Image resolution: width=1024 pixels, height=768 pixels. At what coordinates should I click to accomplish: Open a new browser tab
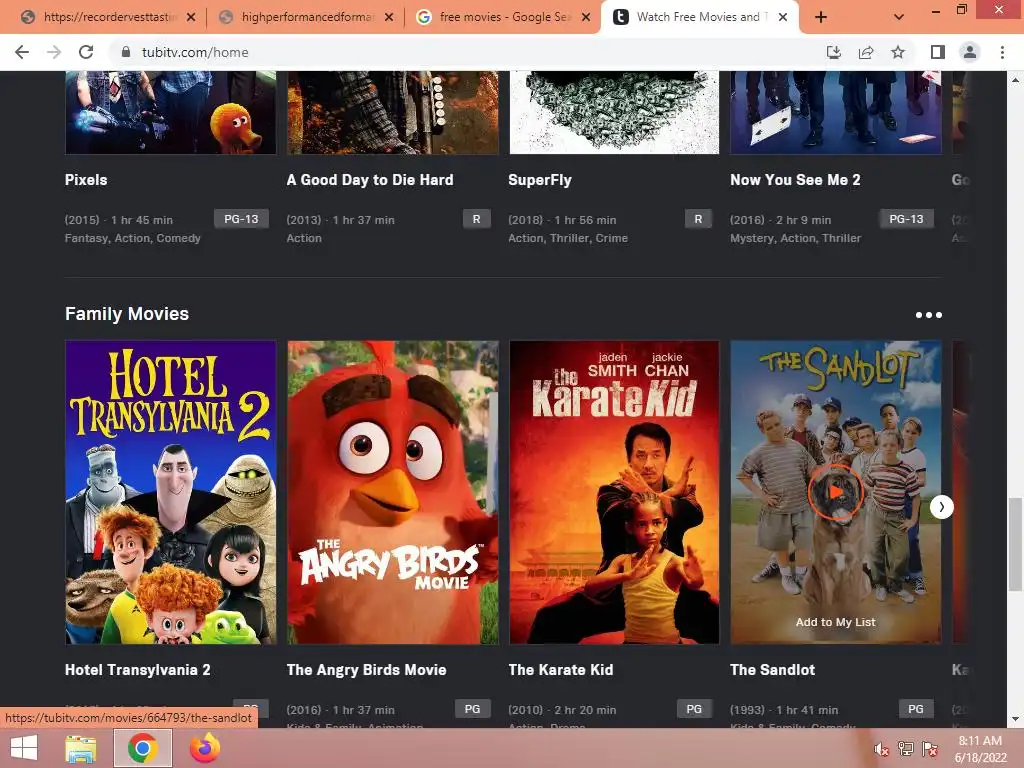[x=821, y=17]
